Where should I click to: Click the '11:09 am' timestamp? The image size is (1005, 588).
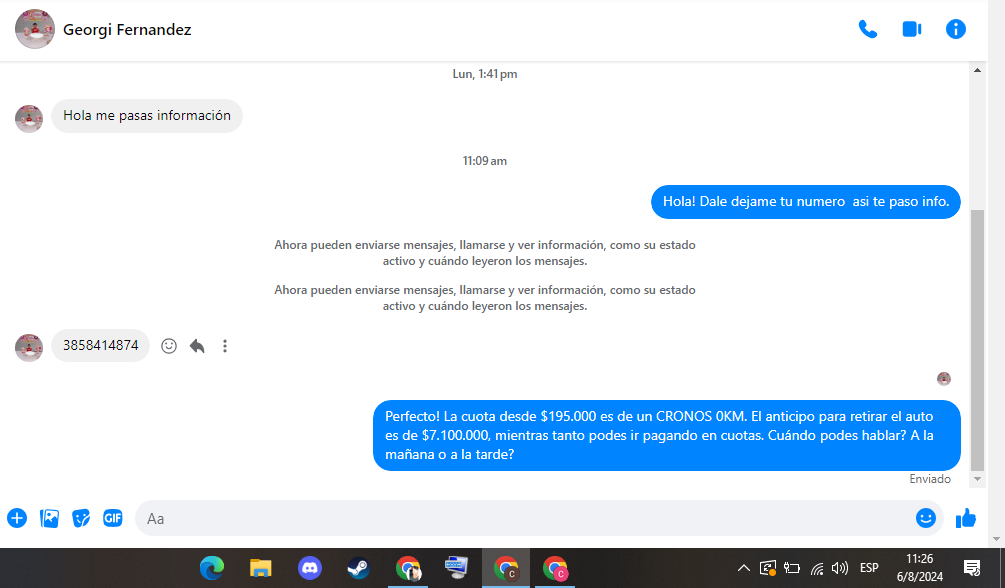click(485, 161)
